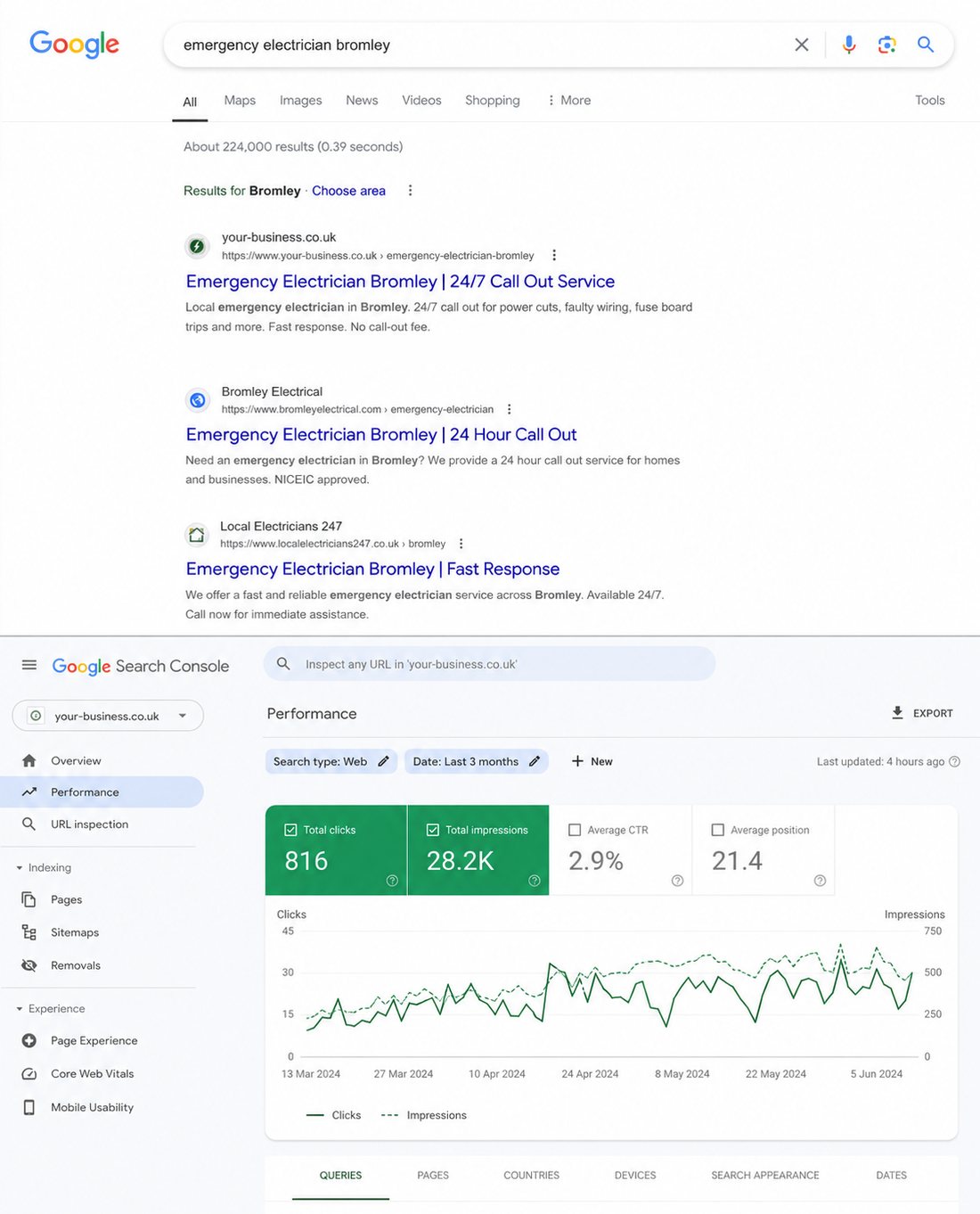Show help for Total clicks metric

pos(392,881)
